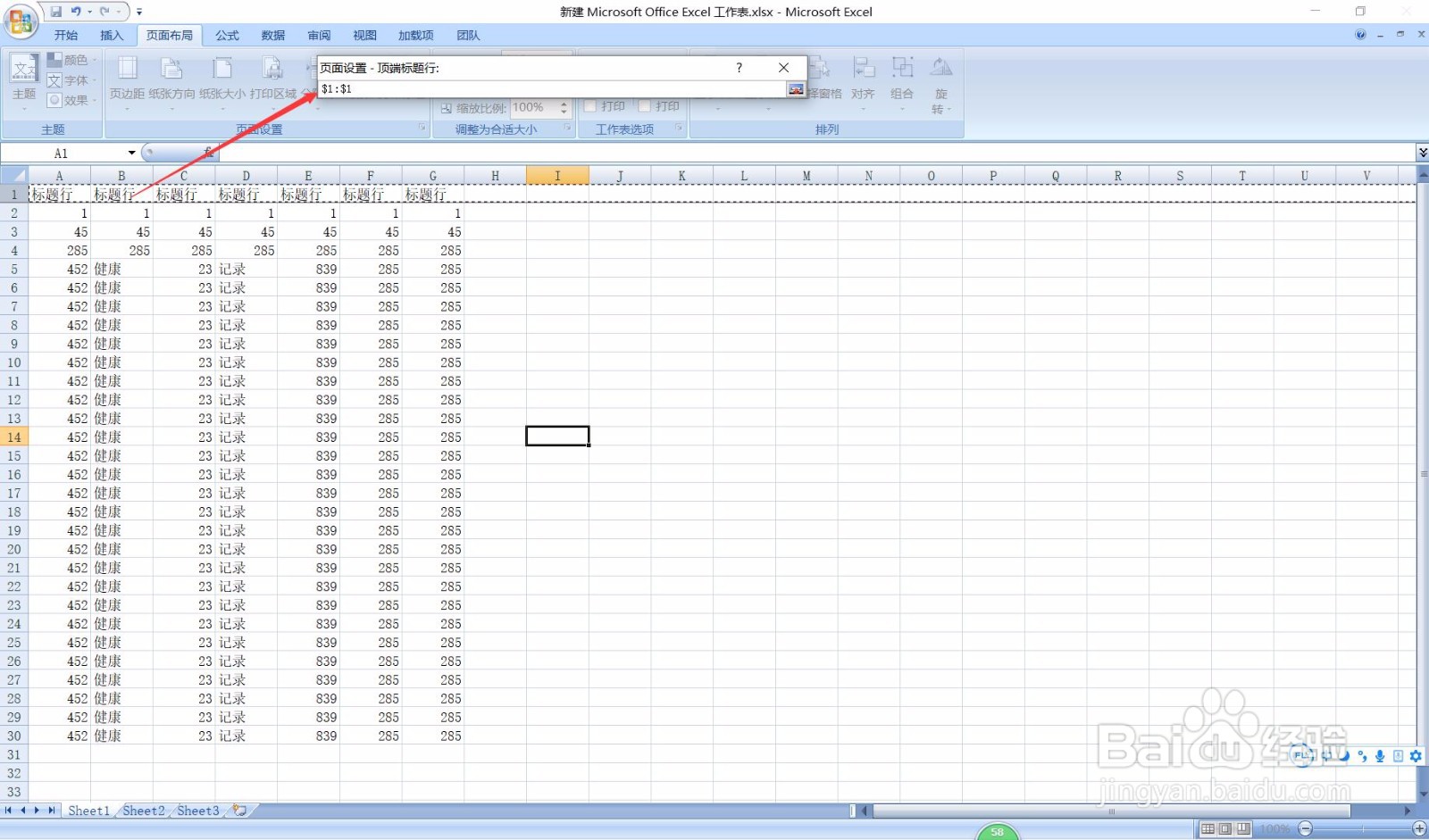Open the 字体 theme fonts dropdown
The height and width of the screenshot is (840, 1429).
[x=71, y=80]
